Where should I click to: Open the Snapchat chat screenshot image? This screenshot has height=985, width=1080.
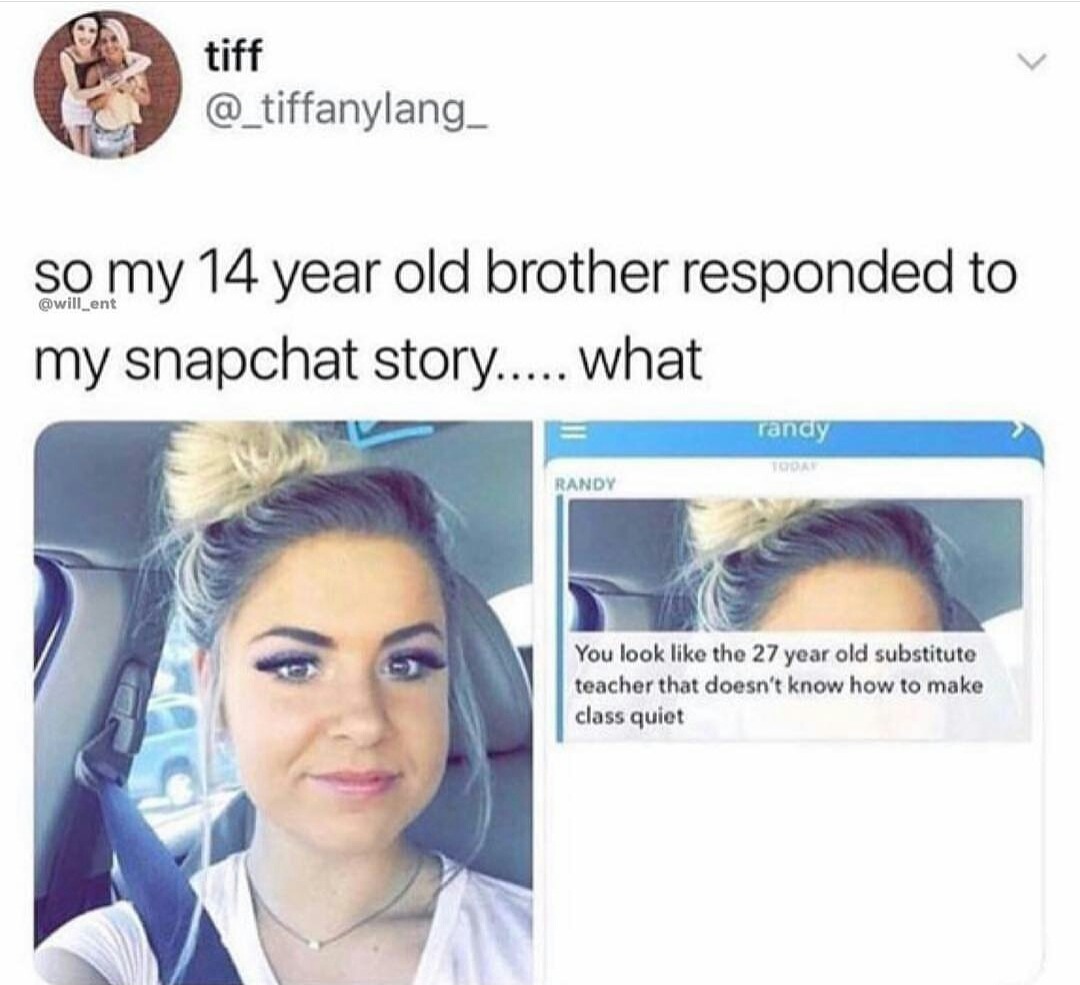[794, 703]
